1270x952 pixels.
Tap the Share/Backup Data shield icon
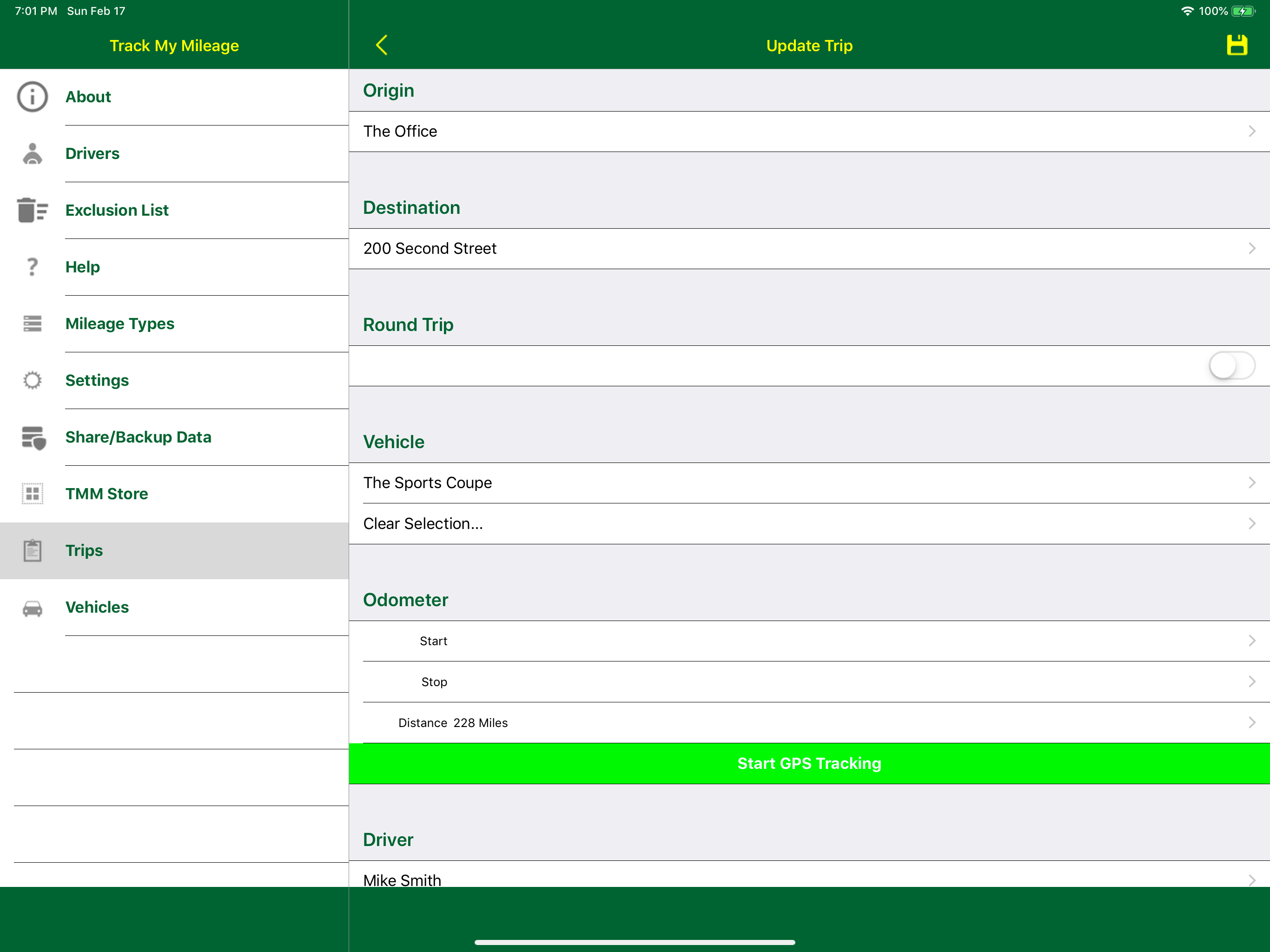tap(33, 438)
